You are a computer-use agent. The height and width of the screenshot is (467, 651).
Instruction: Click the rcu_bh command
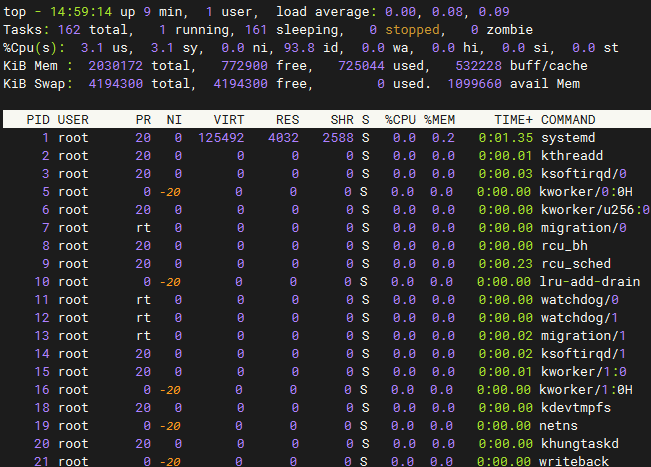click(x=564, y=246)
